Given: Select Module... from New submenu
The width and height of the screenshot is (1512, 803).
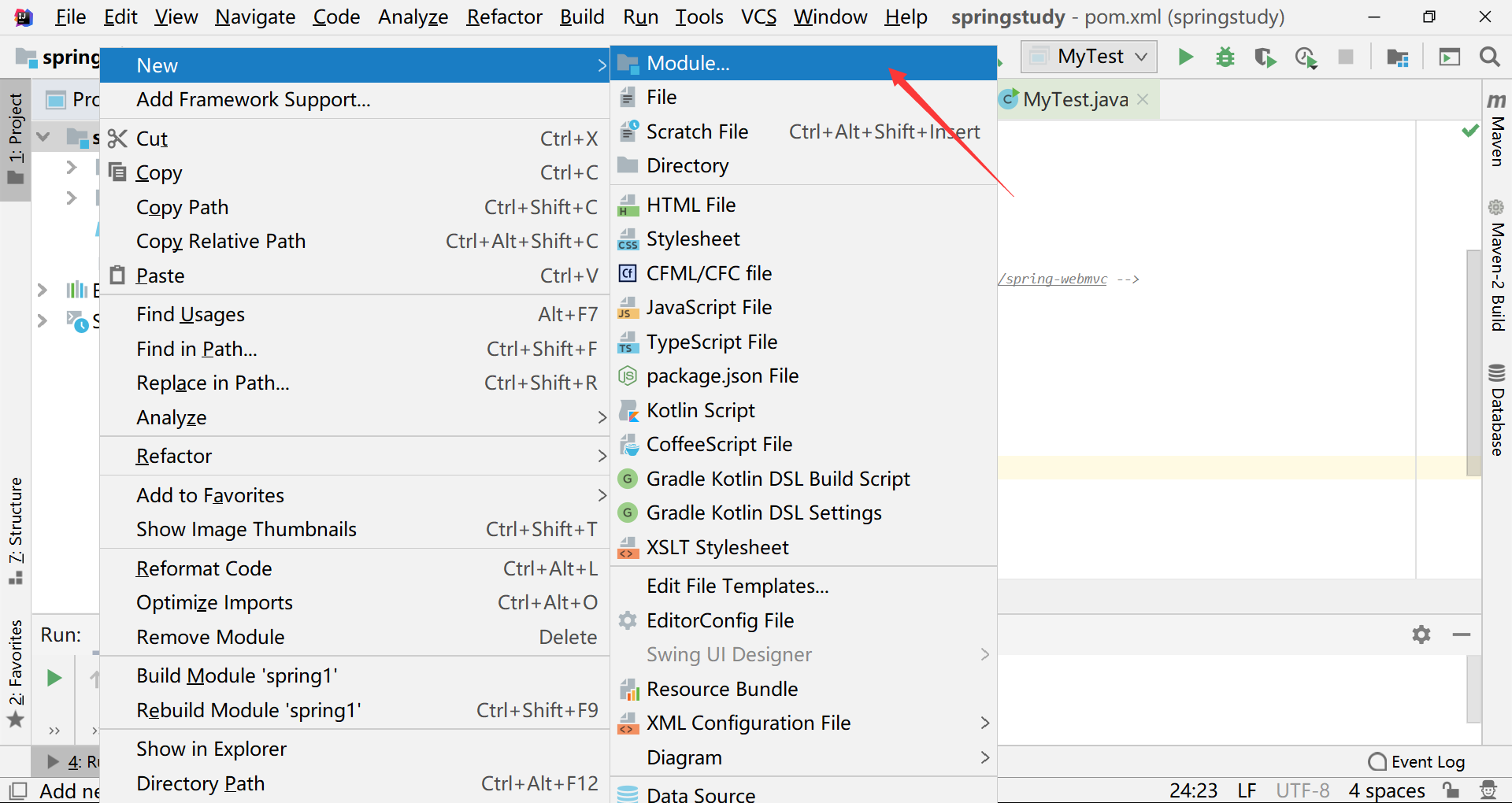Looking at the screenshot, I should pyautogui.click(x=804, y=64).
